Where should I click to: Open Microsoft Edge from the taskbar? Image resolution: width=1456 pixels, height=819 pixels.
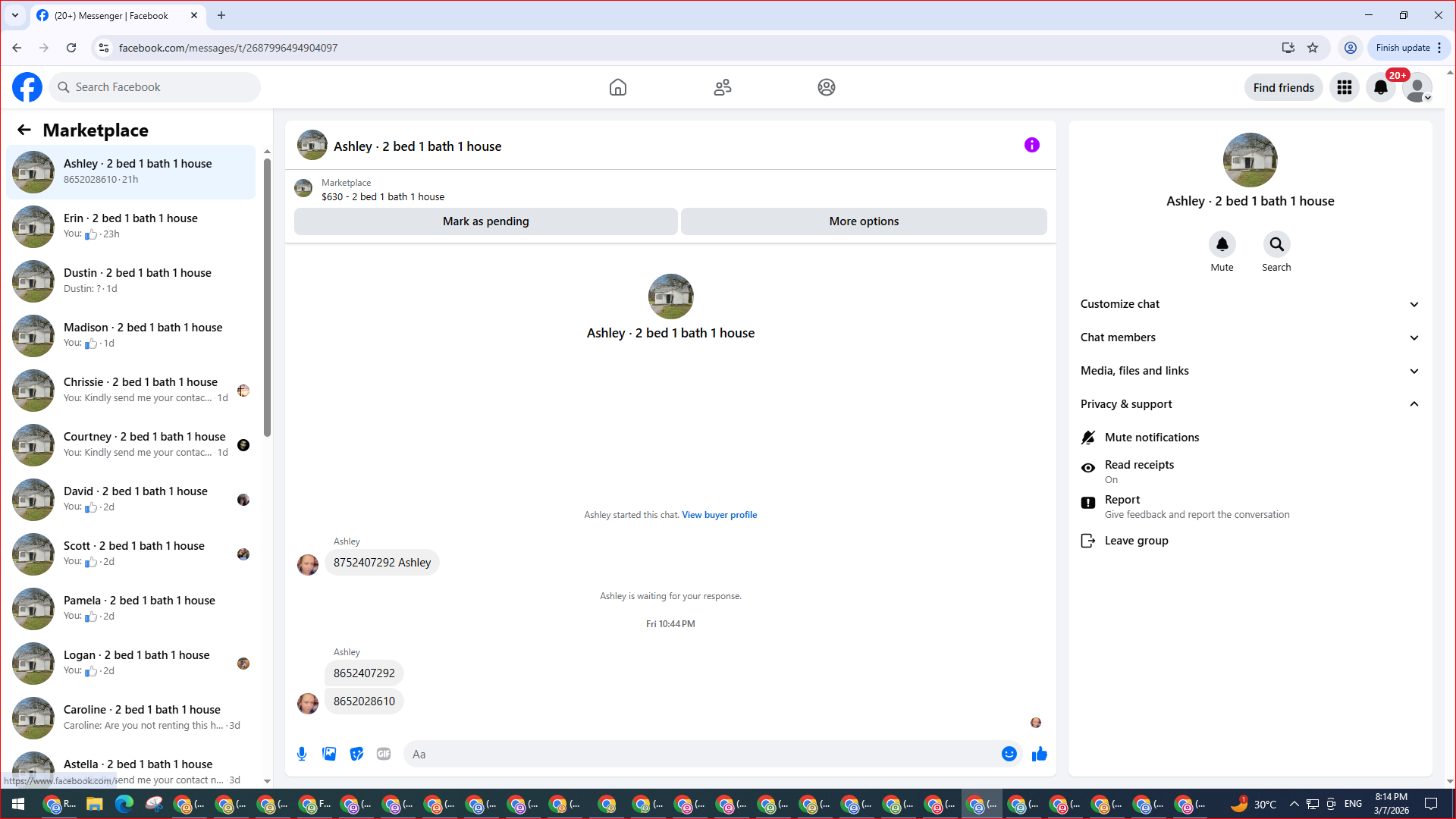click(124, 804)
